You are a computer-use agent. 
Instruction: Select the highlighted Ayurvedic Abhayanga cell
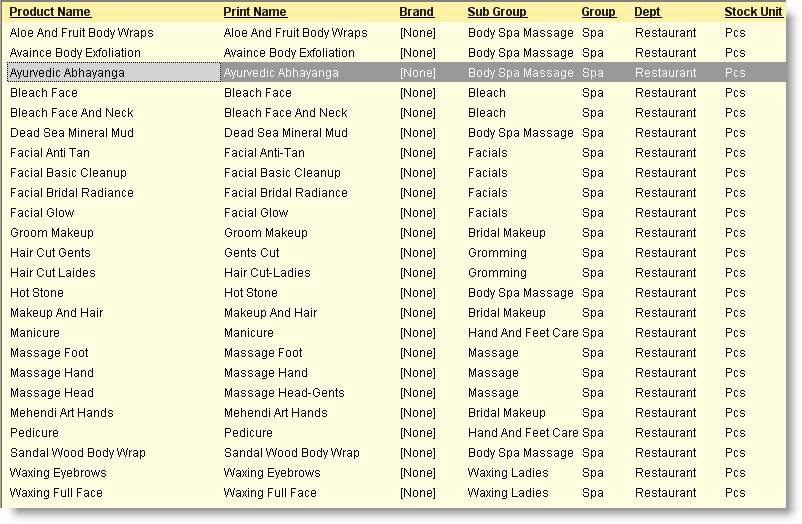click(114, 73)
